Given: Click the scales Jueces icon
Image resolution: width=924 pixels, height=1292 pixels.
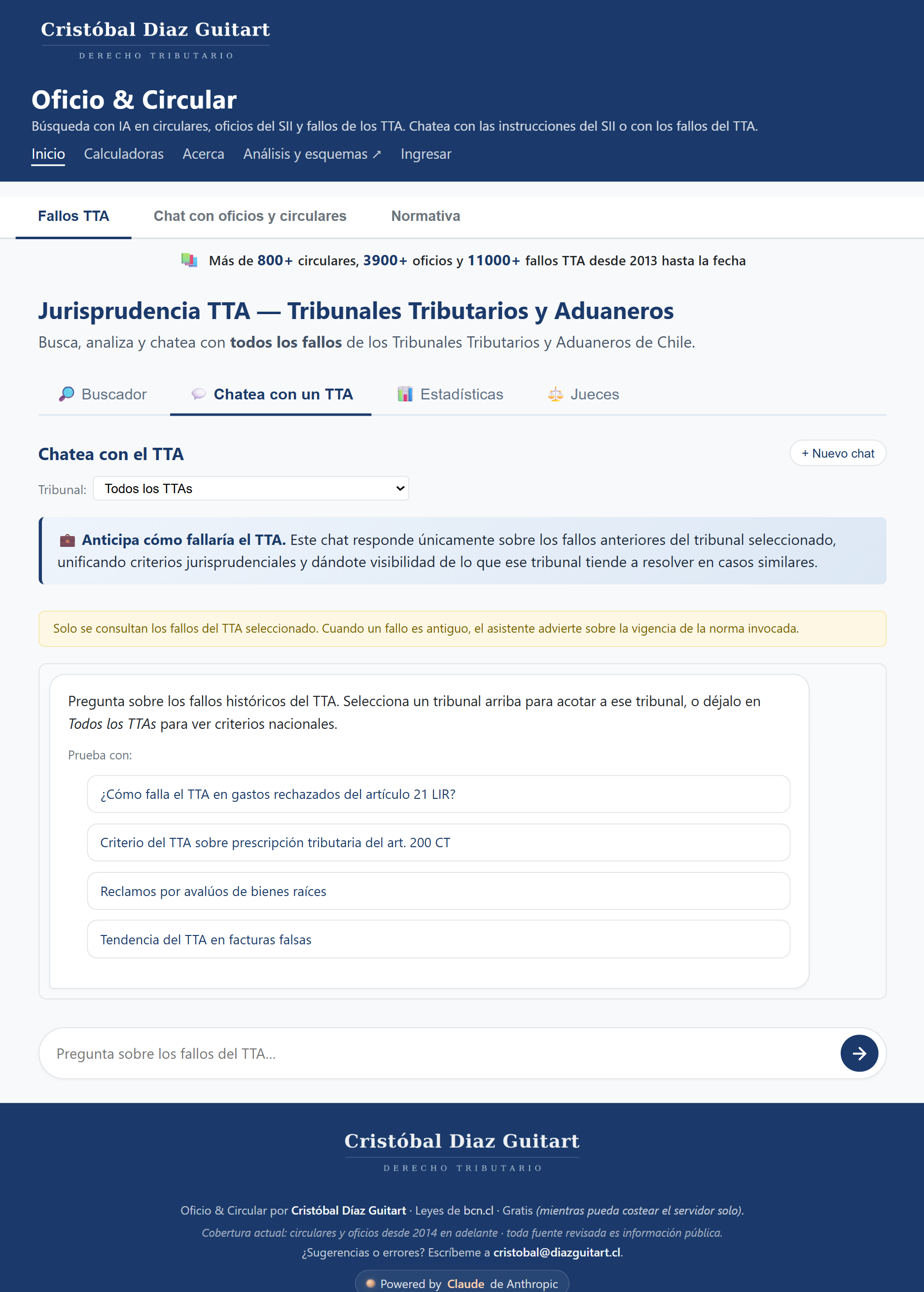Looking at the screenshot, I should 555,394.
